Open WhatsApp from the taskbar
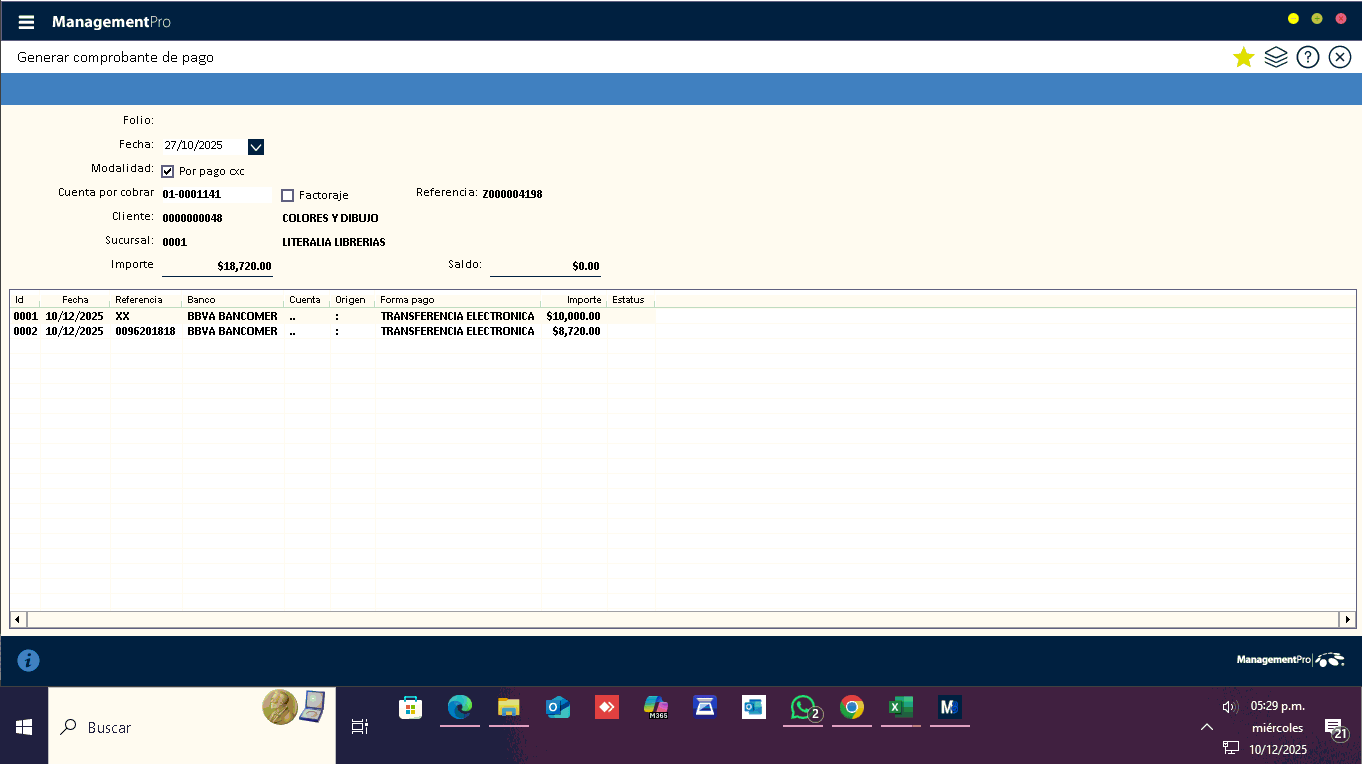The width and height of the screenshot is (1362, 764). point(803,708)
